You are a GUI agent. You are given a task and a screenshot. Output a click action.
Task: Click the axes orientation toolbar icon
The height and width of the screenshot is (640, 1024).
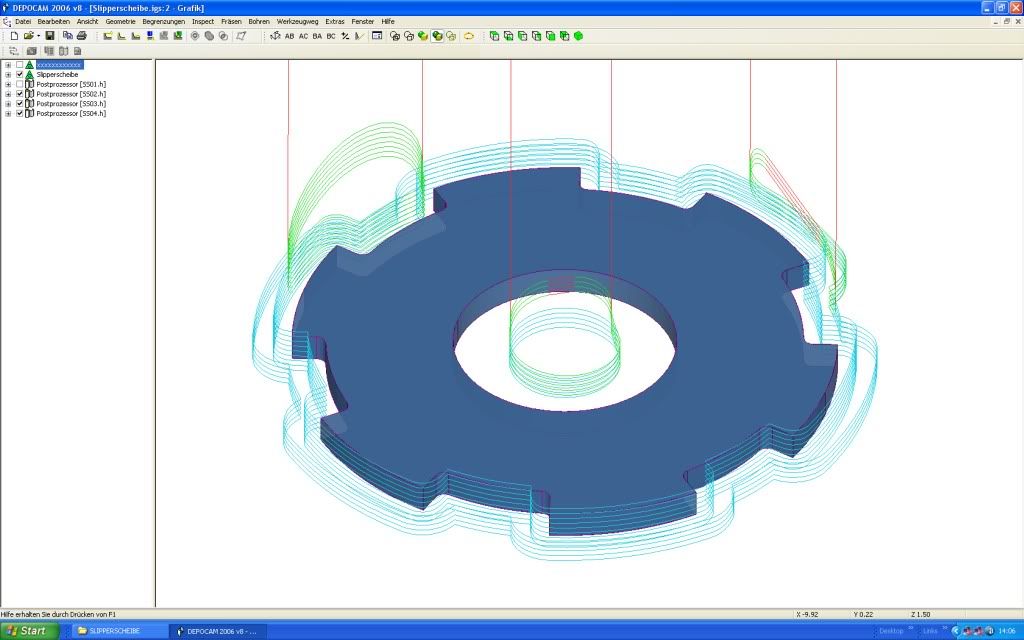point(275,36)
